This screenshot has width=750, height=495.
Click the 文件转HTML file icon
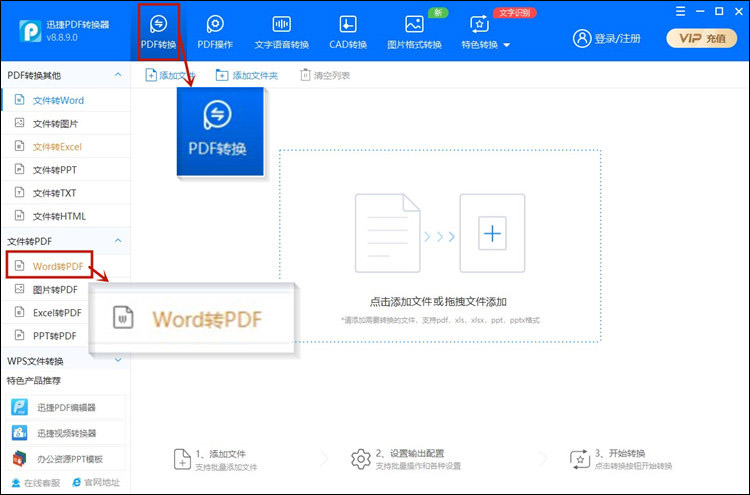pyautogui.click(x=20, y=216)
